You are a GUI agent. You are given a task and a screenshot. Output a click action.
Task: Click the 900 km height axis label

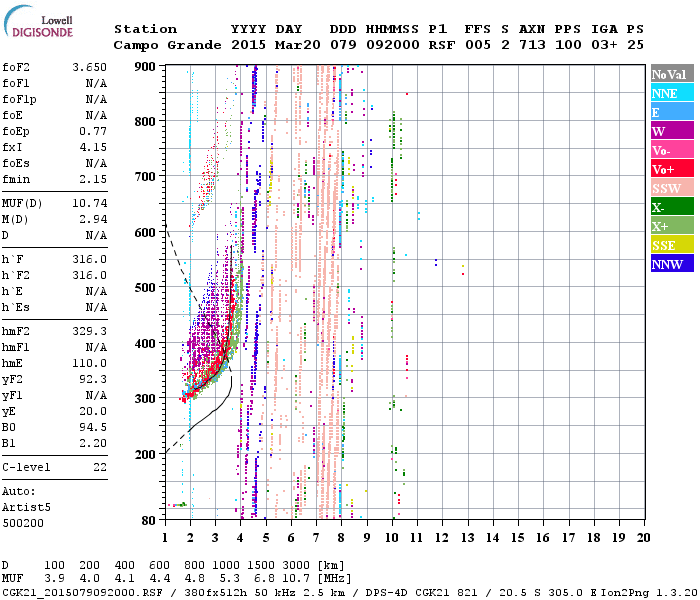coord(145,67)
